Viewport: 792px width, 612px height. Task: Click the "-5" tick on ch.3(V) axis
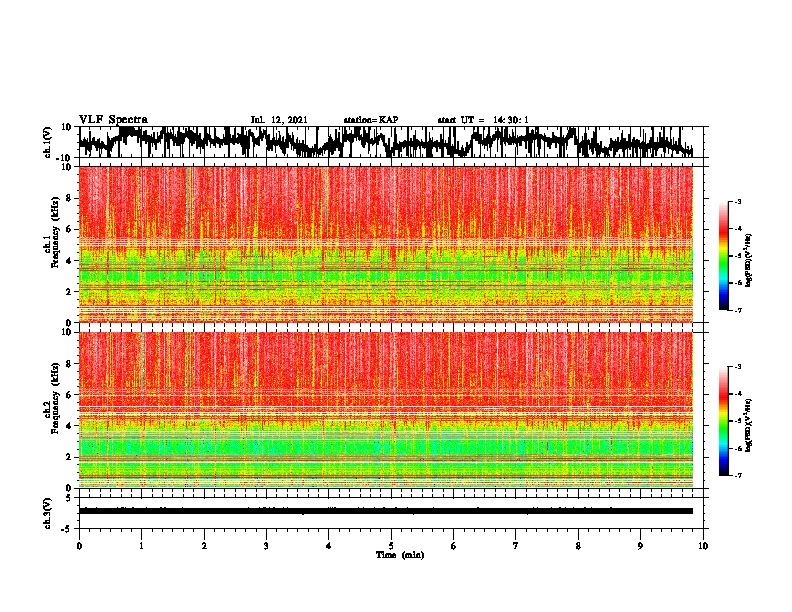[67, 529]
